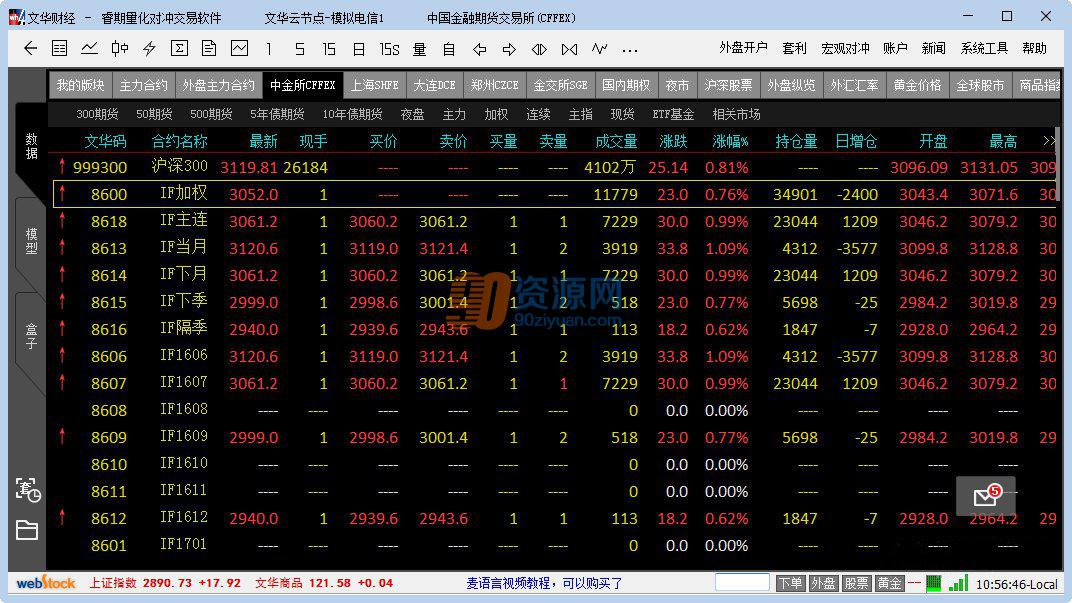Select the 相关市场 sub-tab
The height and width of the screenshot is (603, 1072).
(736, 114)
